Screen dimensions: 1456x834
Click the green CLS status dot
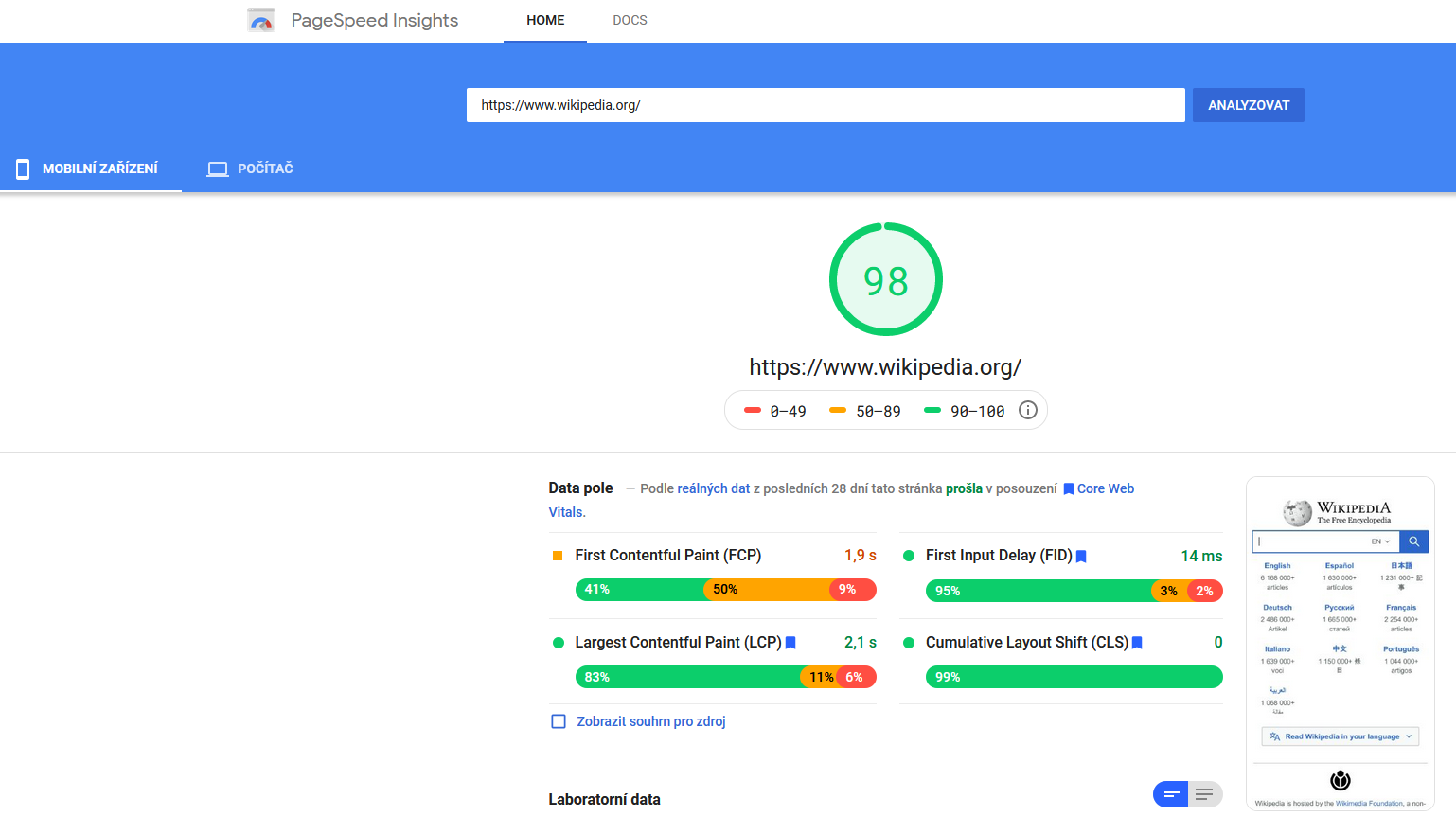[x=909, y=643]
